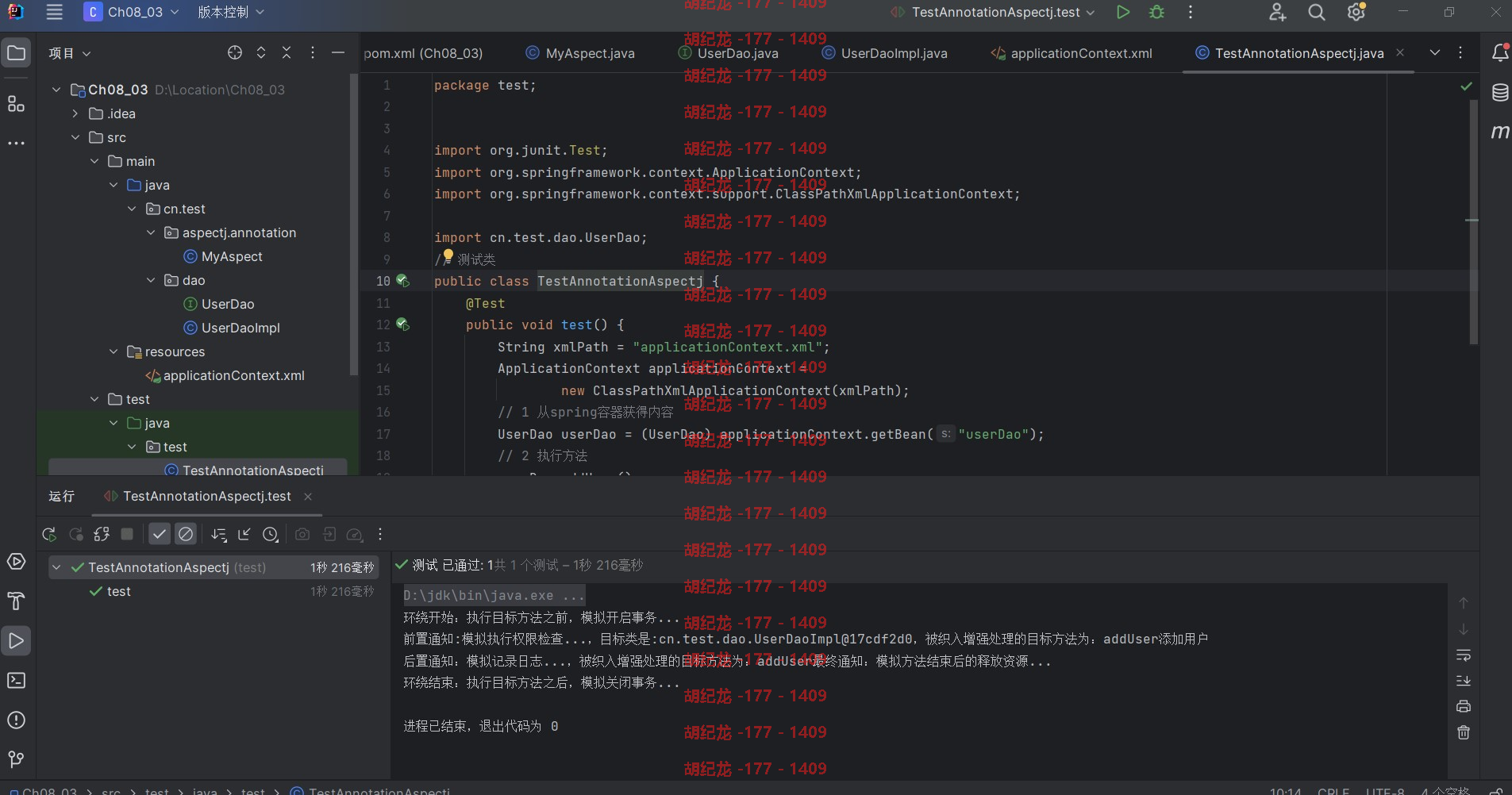Image resolution: width=1512 pixels, height=795 pixels.
Task: Open applicationContext.xml in project tree
Action: 233,375
